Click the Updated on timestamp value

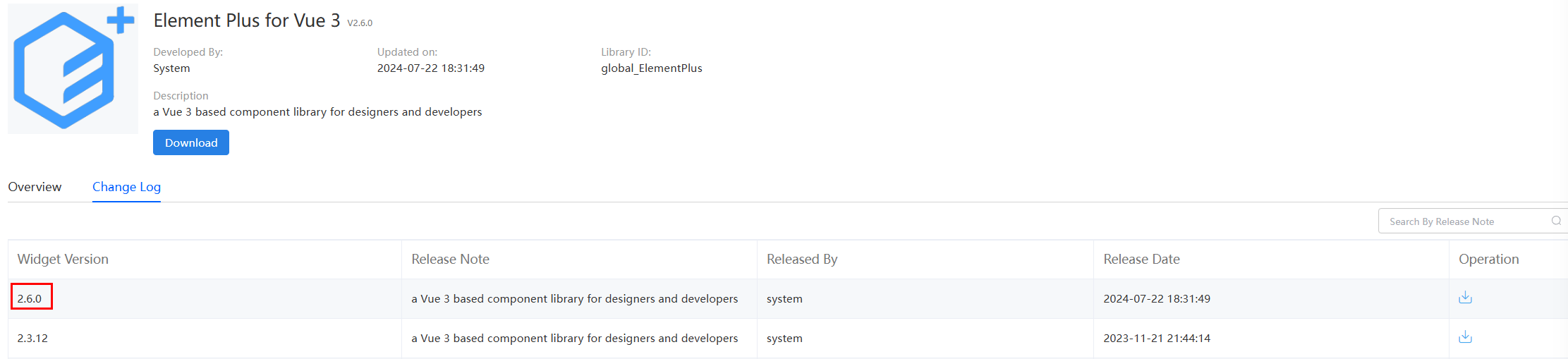tap(431, 68)
